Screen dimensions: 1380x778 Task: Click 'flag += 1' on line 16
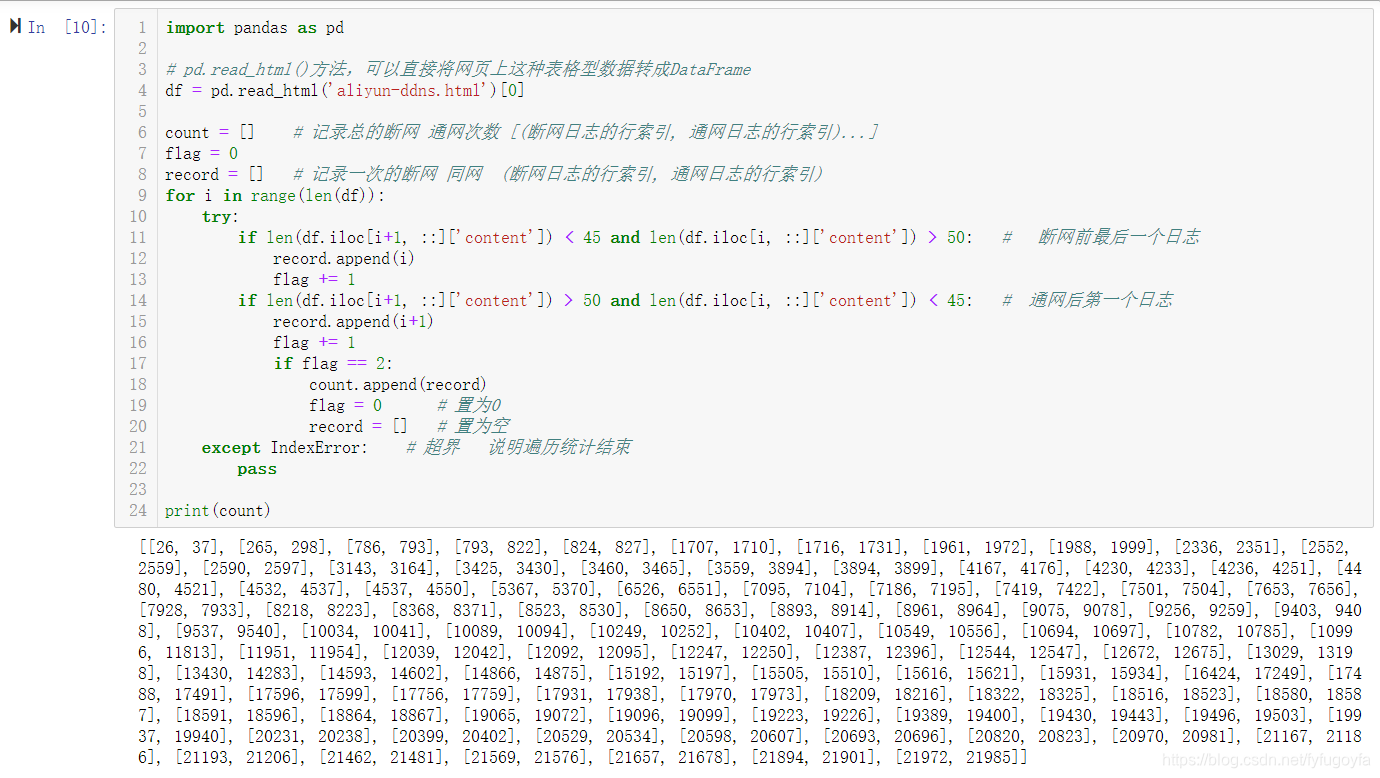click(314, 342)
